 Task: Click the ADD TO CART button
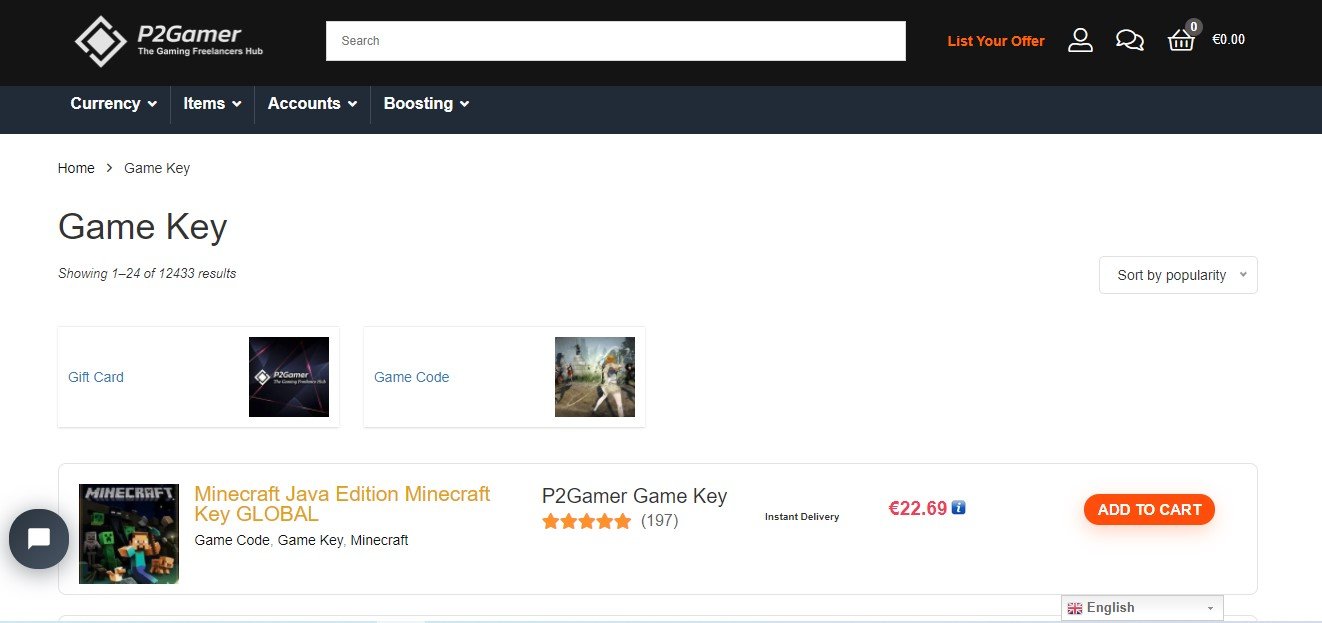(x=1149, y=509)
